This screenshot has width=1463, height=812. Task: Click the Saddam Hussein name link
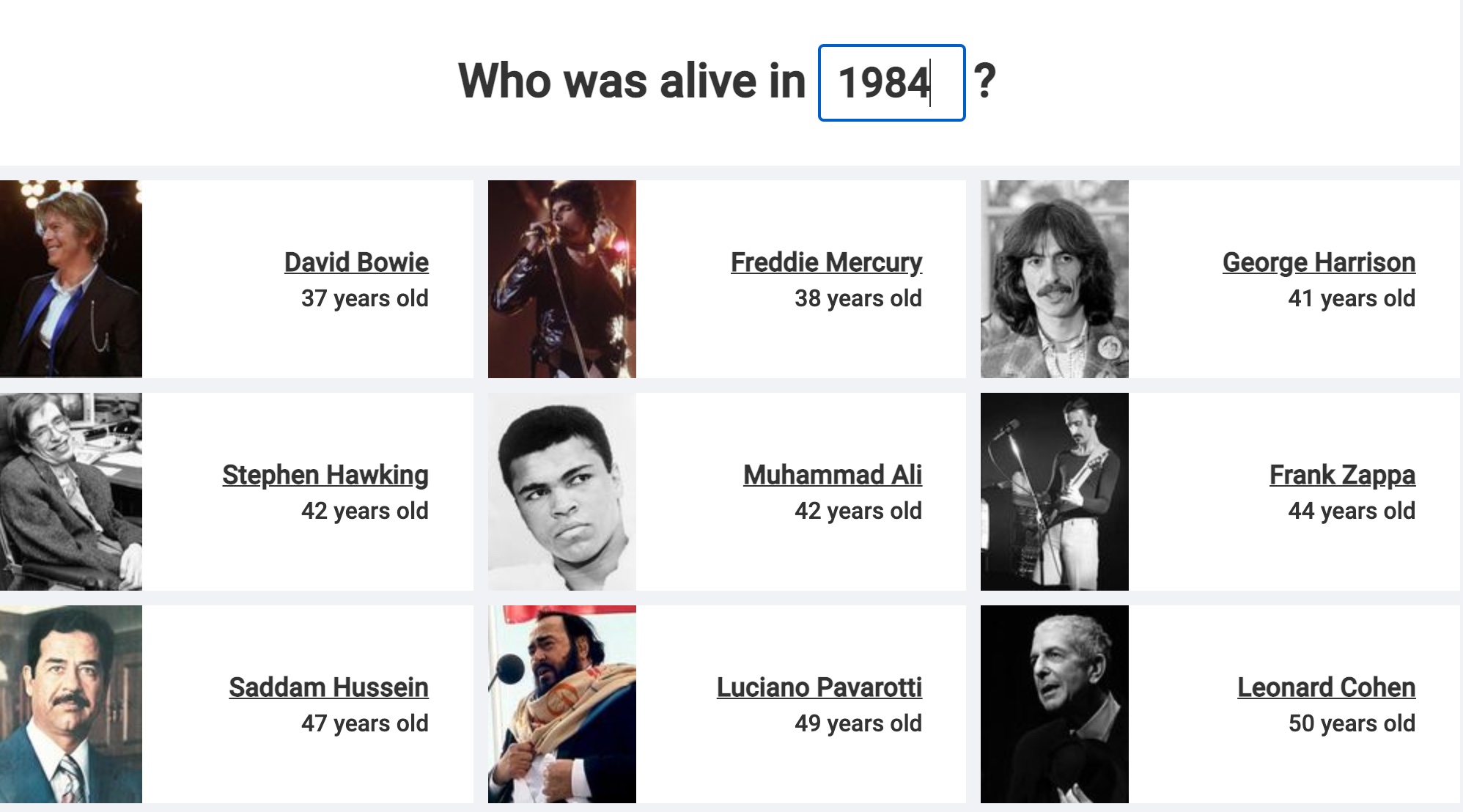click(328, 687)
